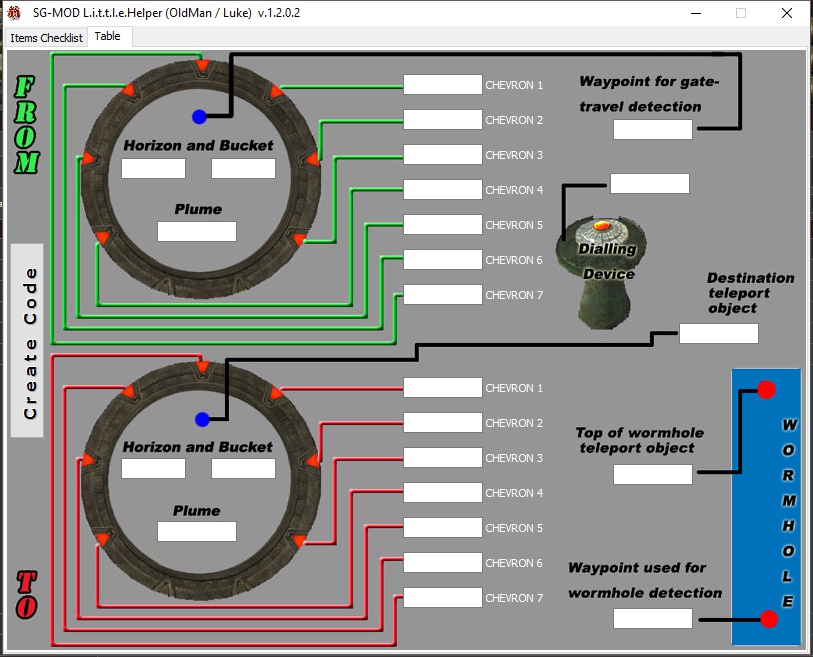Click the TO gate Chevron 1 field
This screenshot has width=813, height=657.
tap(443, 388)
